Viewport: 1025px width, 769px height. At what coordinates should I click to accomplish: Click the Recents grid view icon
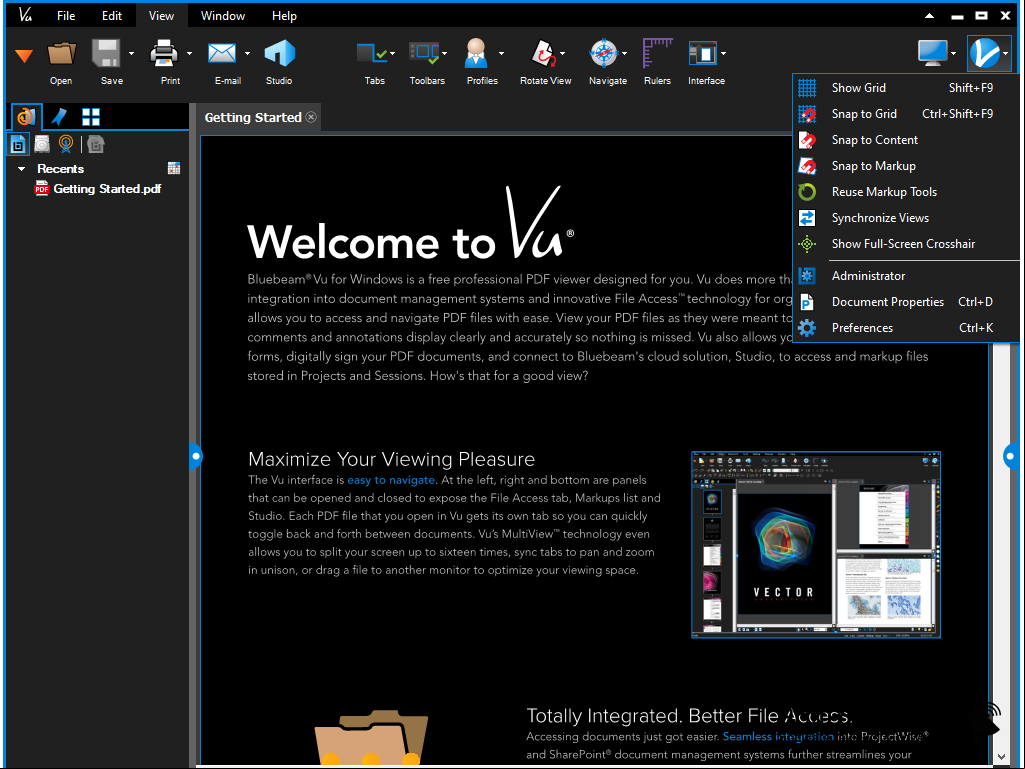click(174, 169)
